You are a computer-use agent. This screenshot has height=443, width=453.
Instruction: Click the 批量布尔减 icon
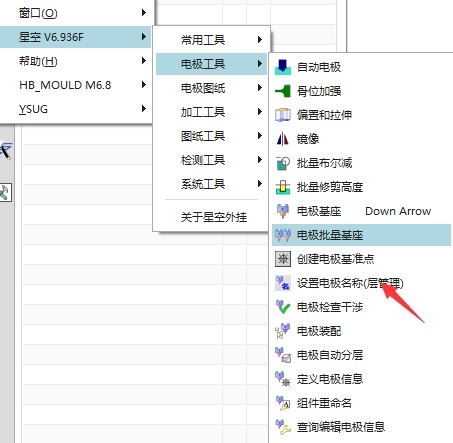[x=283, y=163]
